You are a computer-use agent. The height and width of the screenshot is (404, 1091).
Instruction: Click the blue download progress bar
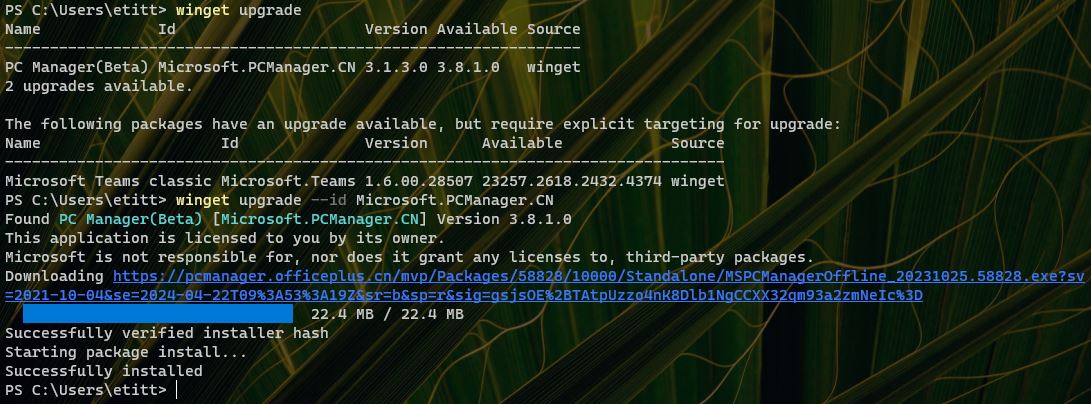click(157, 314)
